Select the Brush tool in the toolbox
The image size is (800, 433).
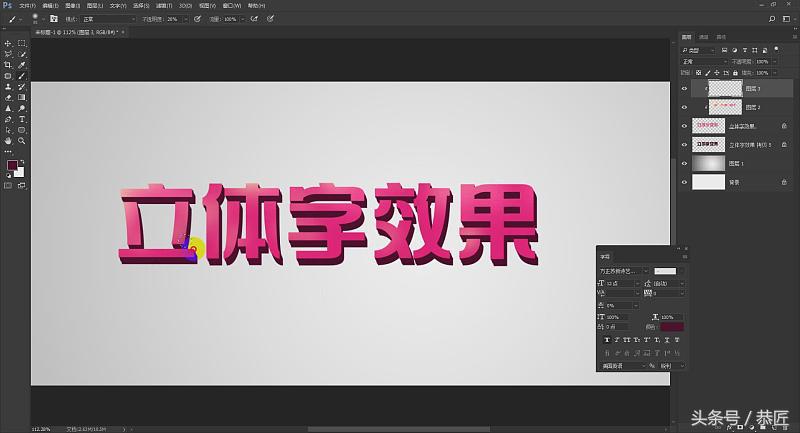(x=21, y=76)
